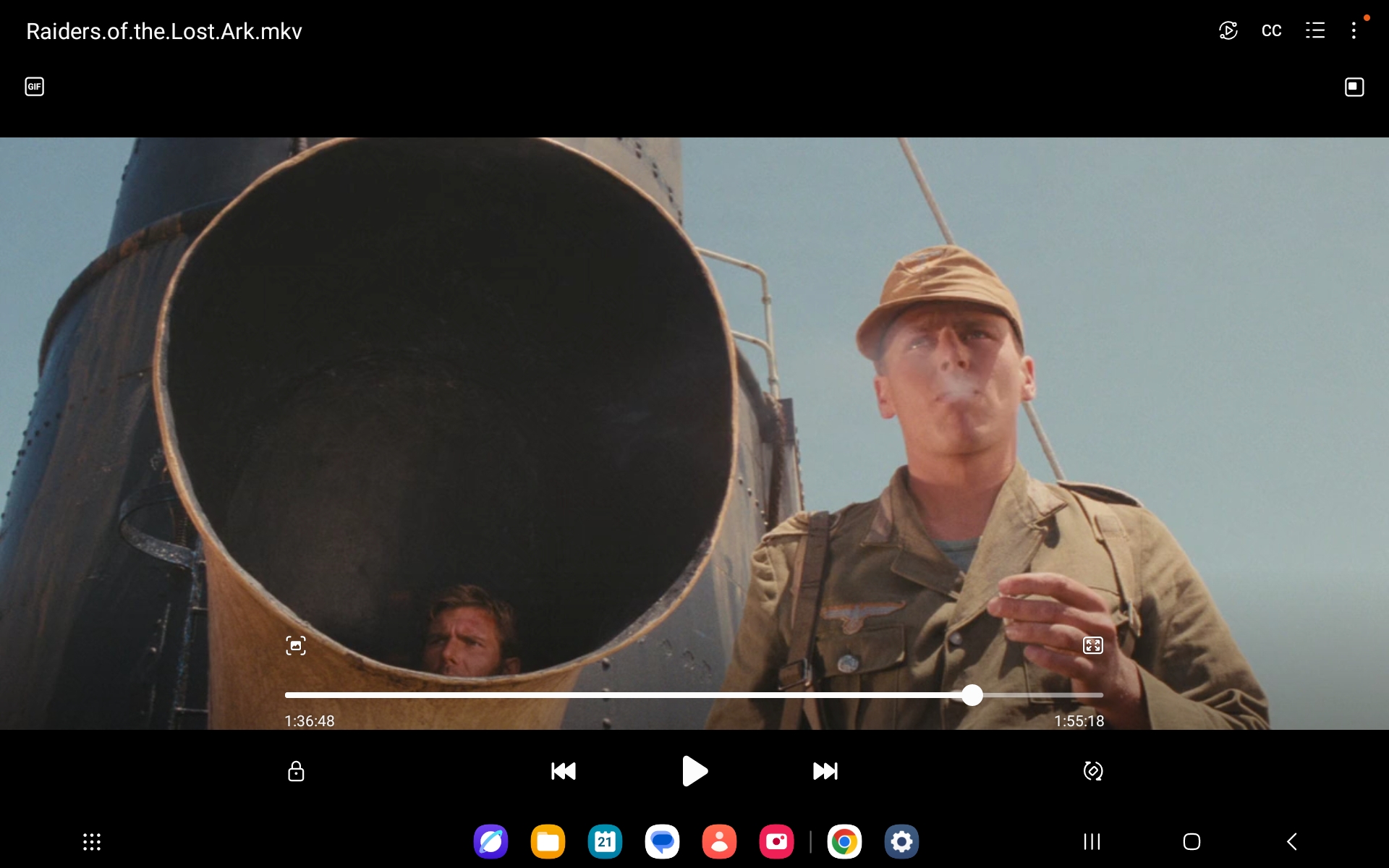1389x868 pixels.
Task: Skip to the previous video
Action: [563, 771]
